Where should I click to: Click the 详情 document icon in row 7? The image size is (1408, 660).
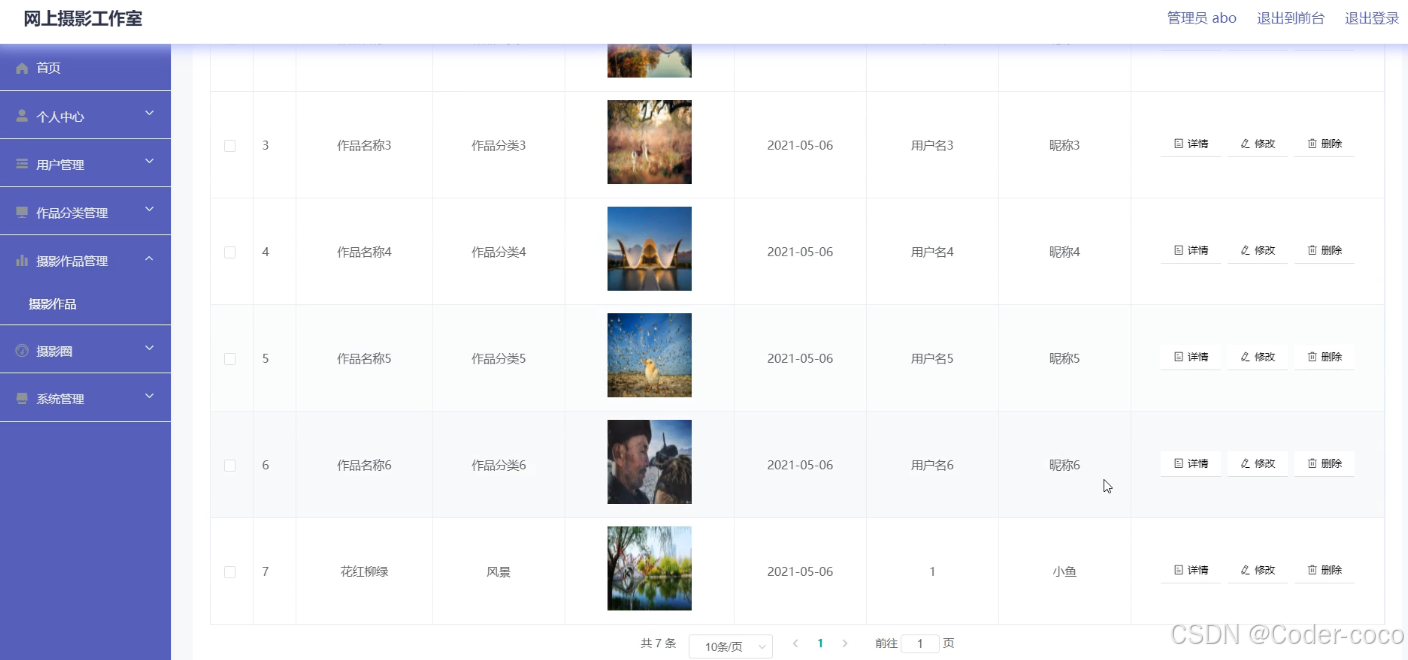click(x=1178, y=570)
